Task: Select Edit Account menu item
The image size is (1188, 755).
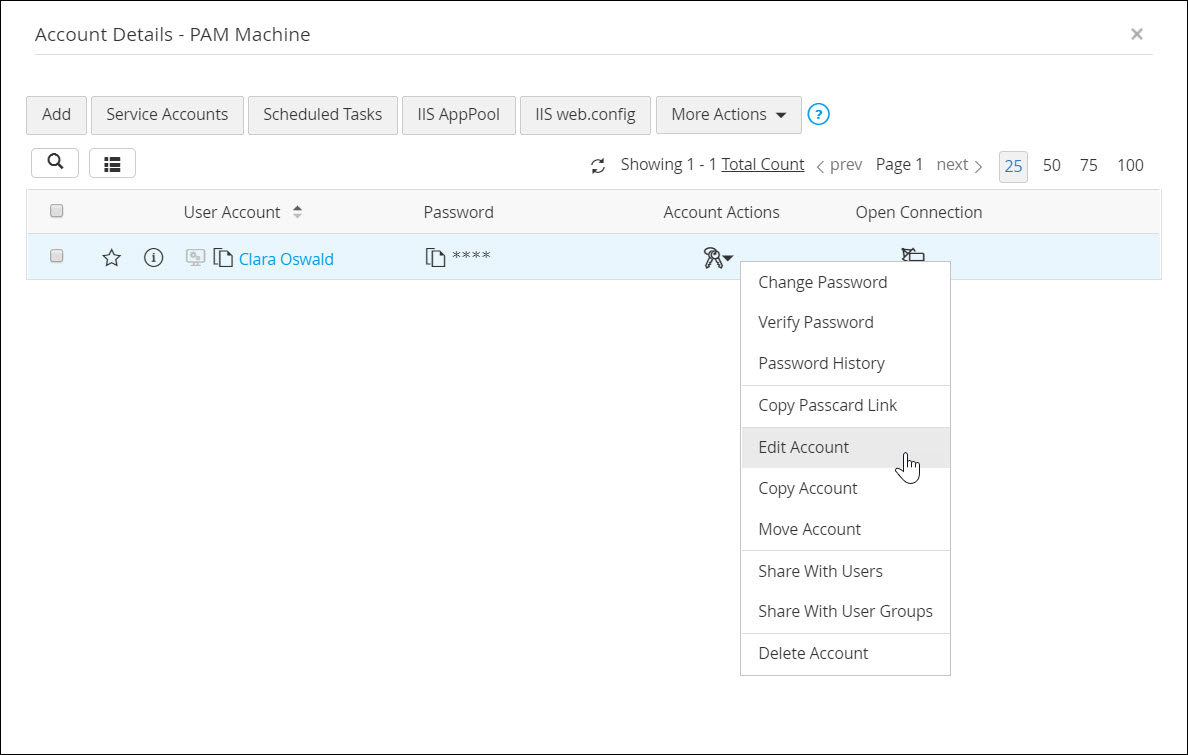Action: pos(845,447)
